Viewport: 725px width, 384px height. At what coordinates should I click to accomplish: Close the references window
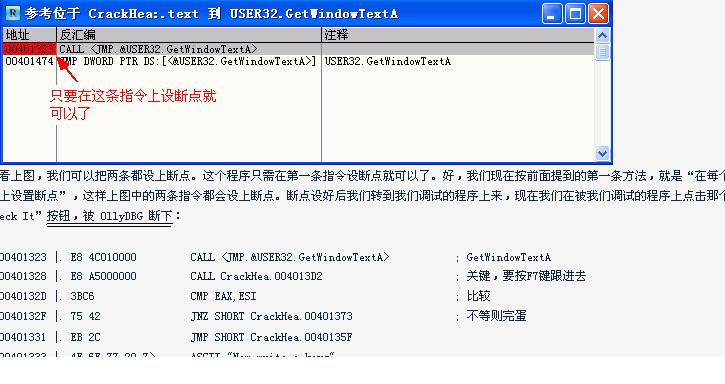point(598,13)
